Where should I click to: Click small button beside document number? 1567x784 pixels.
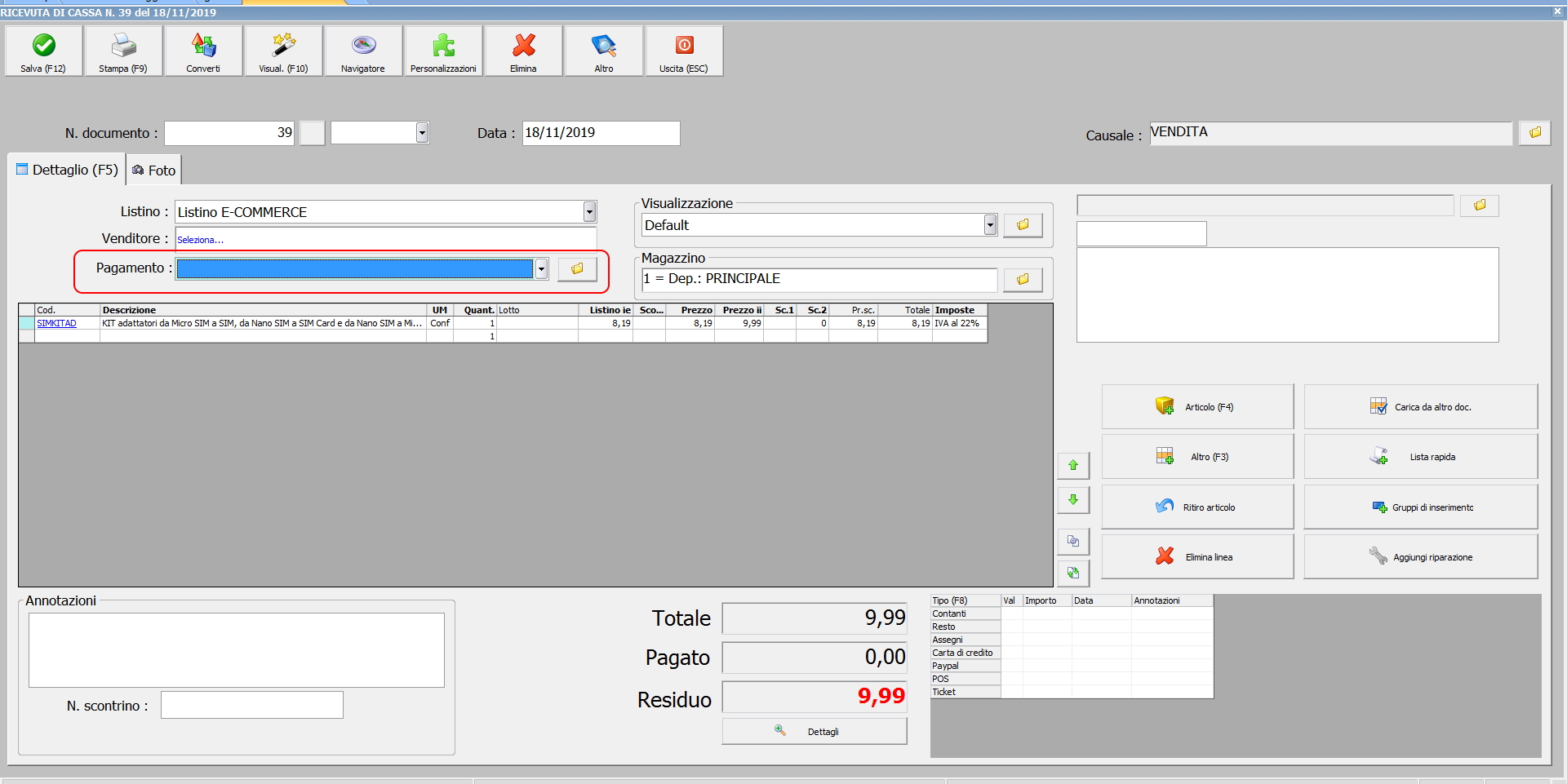tap(312, 133)
